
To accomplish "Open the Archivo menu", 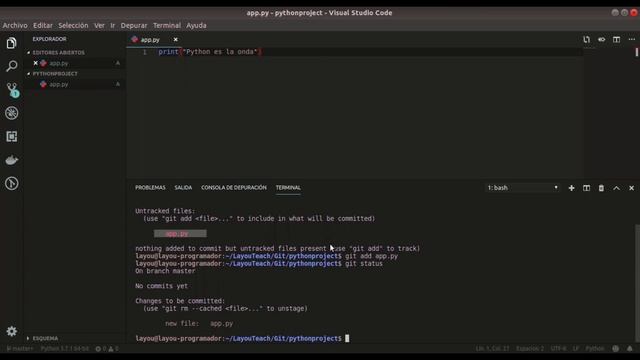I will [15, 25].
